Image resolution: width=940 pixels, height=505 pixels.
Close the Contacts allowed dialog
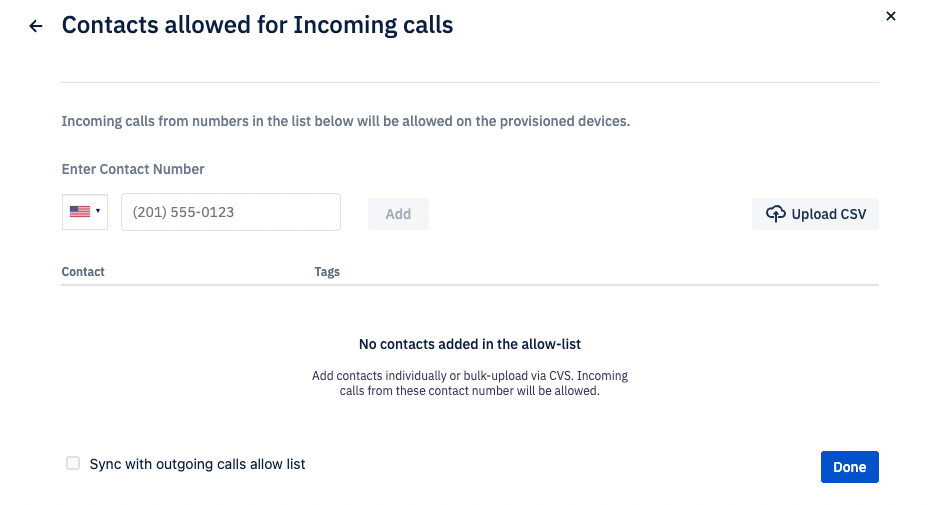pyautogui.click(x=891, y=16)
